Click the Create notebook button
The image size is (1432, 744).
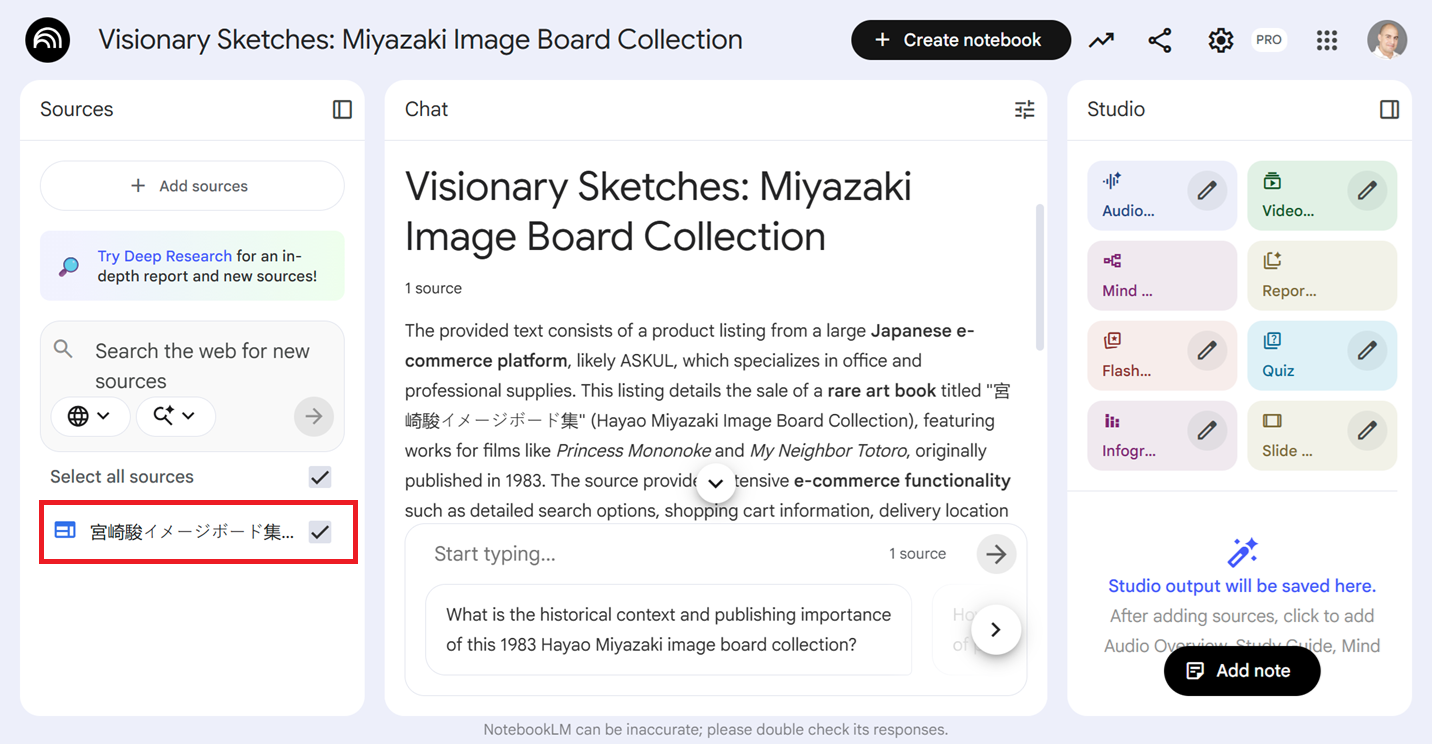[960, 41]
